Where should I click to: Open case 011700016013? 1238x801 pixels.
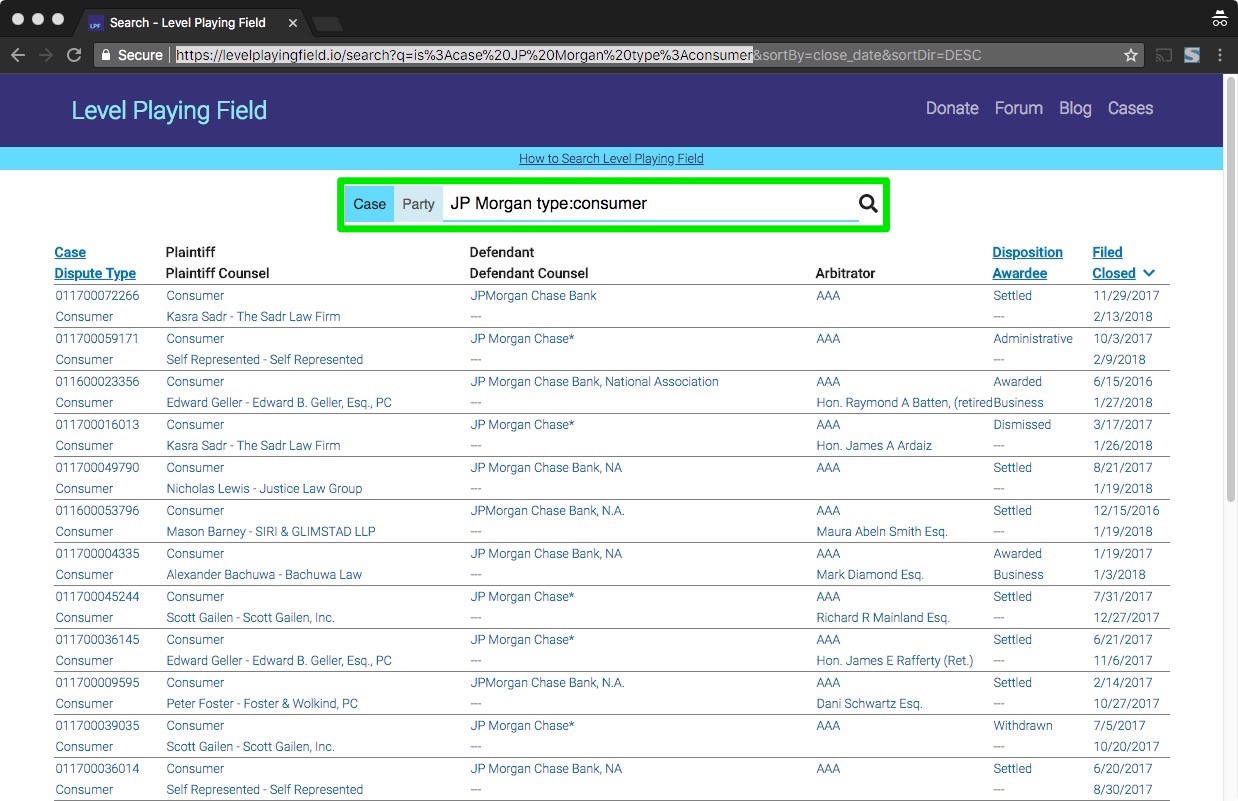click(97, 425)
